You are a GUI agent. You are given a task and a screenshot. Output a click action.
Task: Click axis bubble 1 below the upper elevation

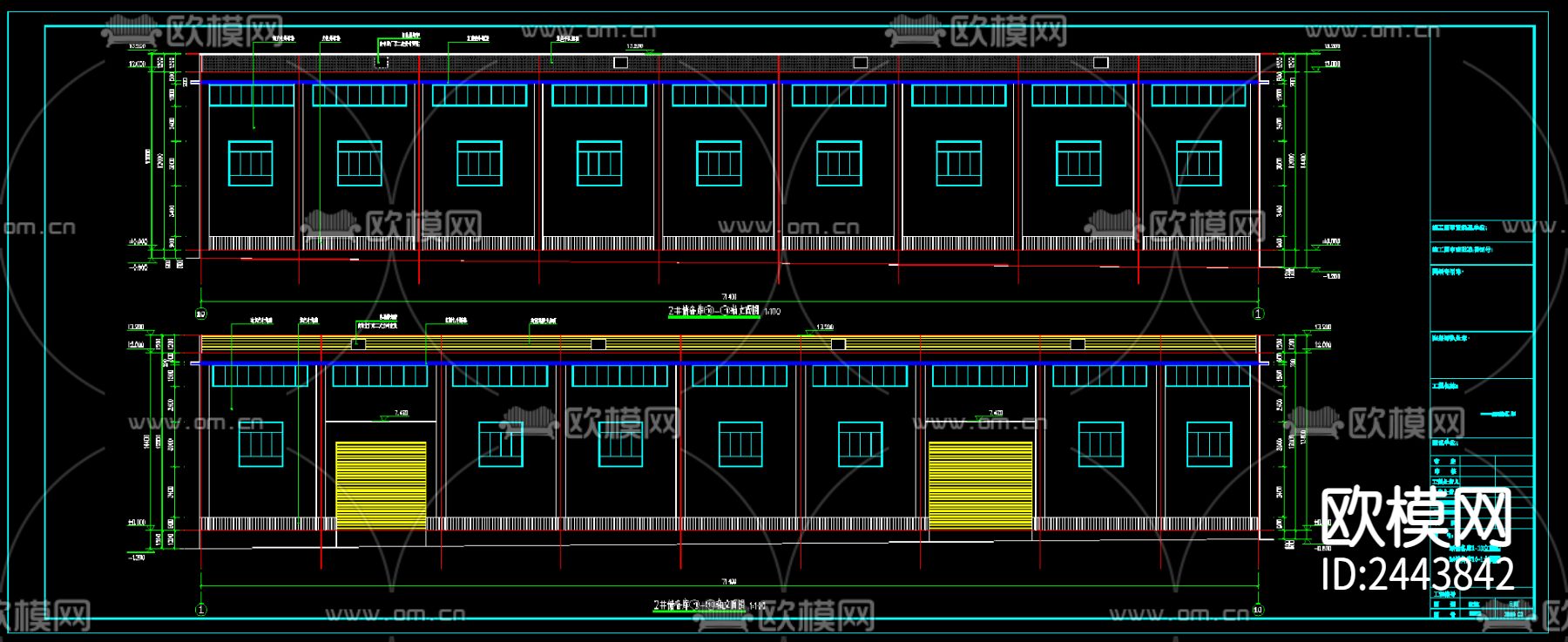(1258, 314)
